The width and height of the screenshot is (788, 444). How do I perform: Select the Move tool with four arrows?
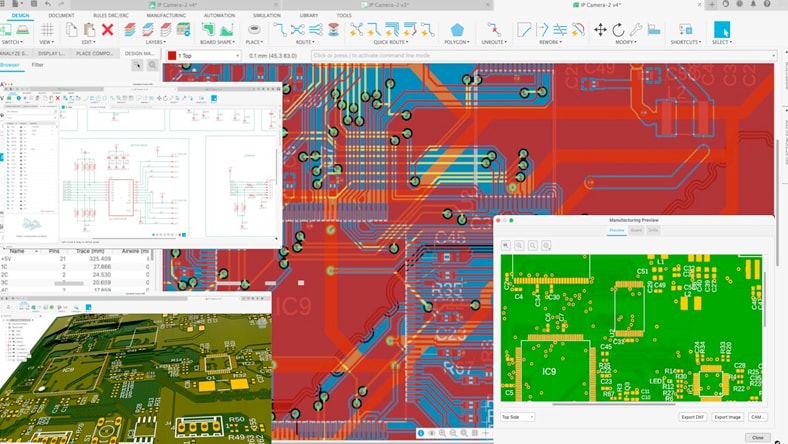click(600, 30)
